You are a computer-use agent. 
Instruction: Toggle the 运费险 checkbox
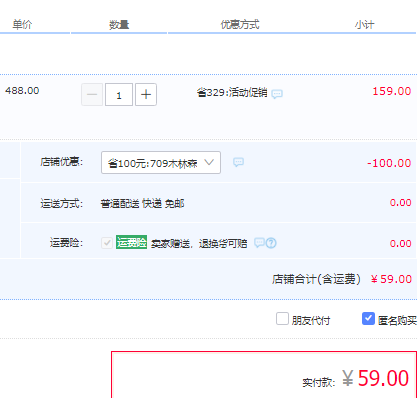pos(107,243)
